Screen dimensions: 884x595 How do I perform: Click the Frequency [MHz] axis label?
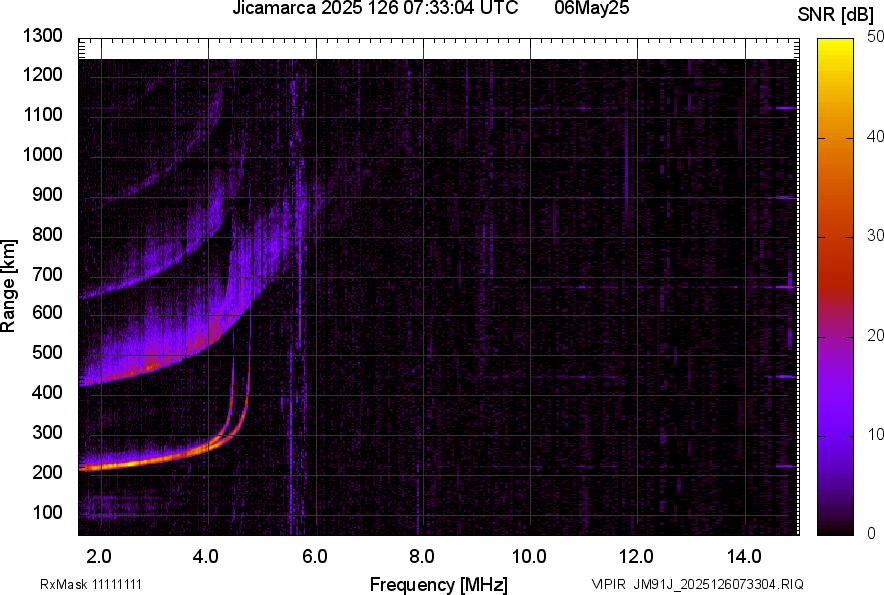pyautogui.click(x=438, y=584)
